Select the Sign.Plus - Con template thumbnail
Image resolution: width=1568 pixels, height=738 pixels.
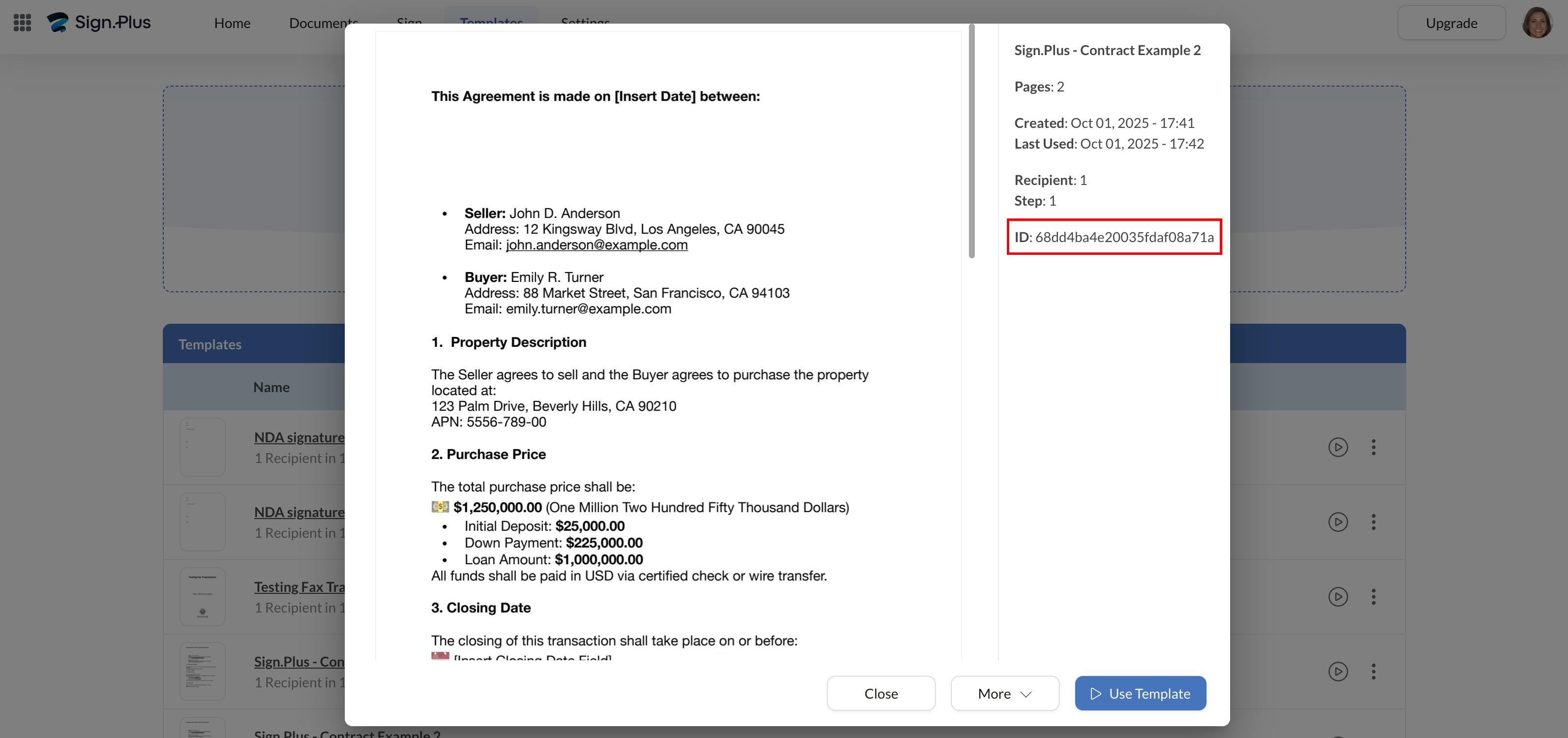(x=203, y=672)
